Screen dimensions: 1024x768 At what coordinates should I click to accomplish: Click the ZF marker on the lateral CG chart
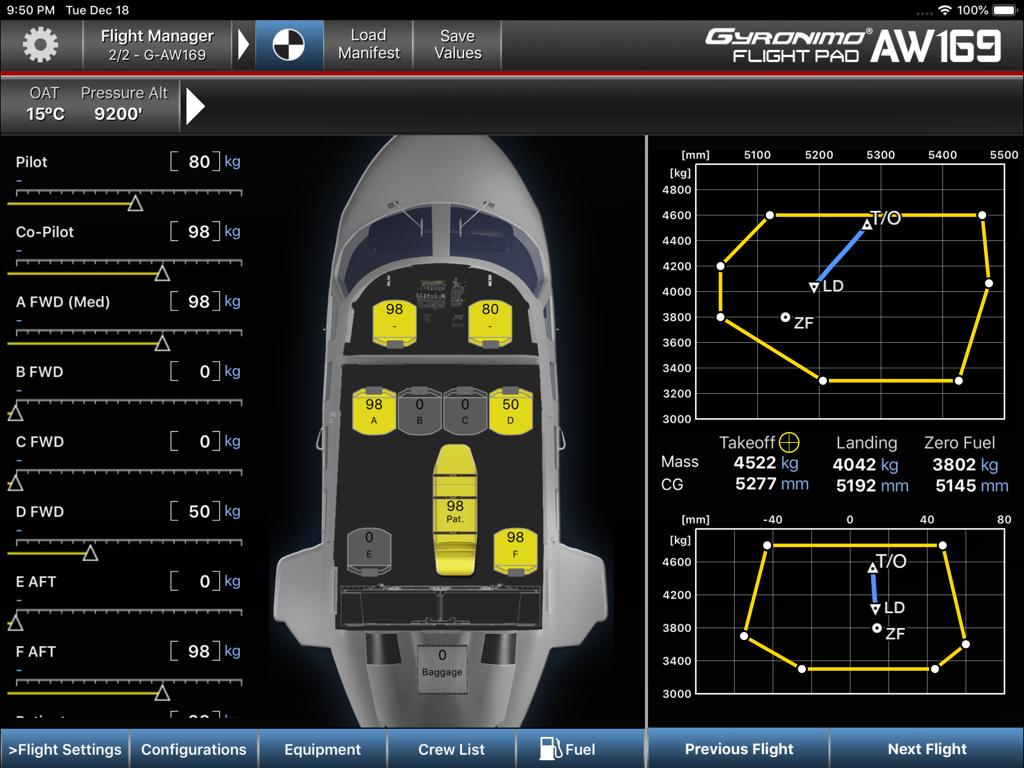[877, 628]
